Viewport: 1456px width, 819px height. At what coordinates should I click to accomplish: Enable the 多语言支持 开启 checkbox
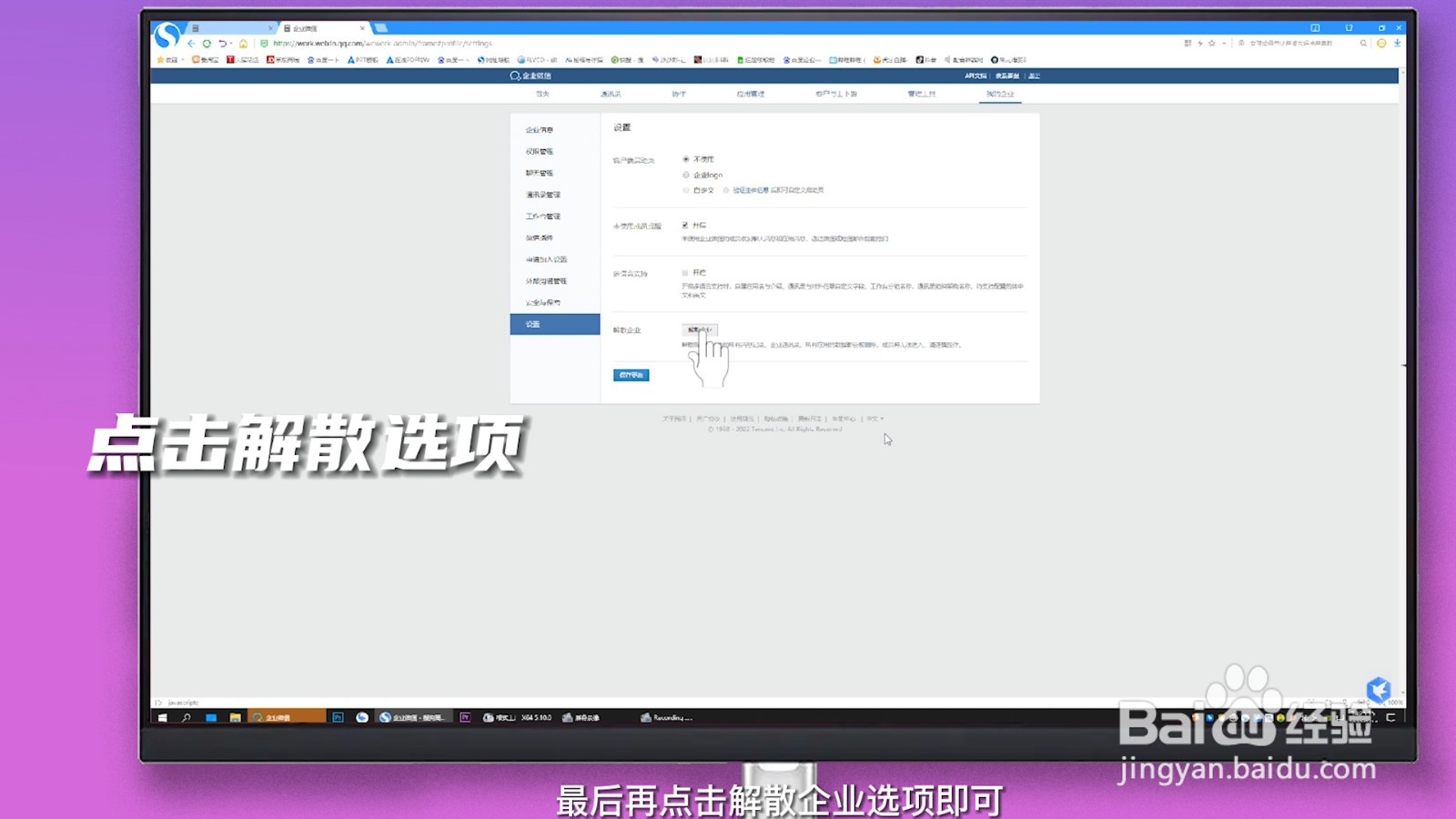pos(685,272)
